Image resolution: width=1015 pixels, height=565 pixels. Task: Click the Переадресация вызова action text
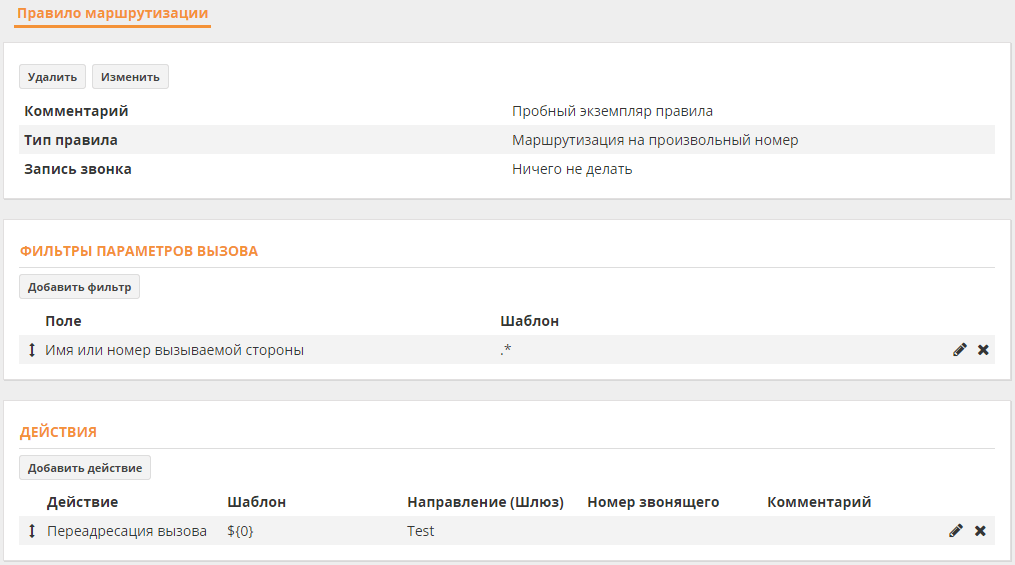click(127, 531)
